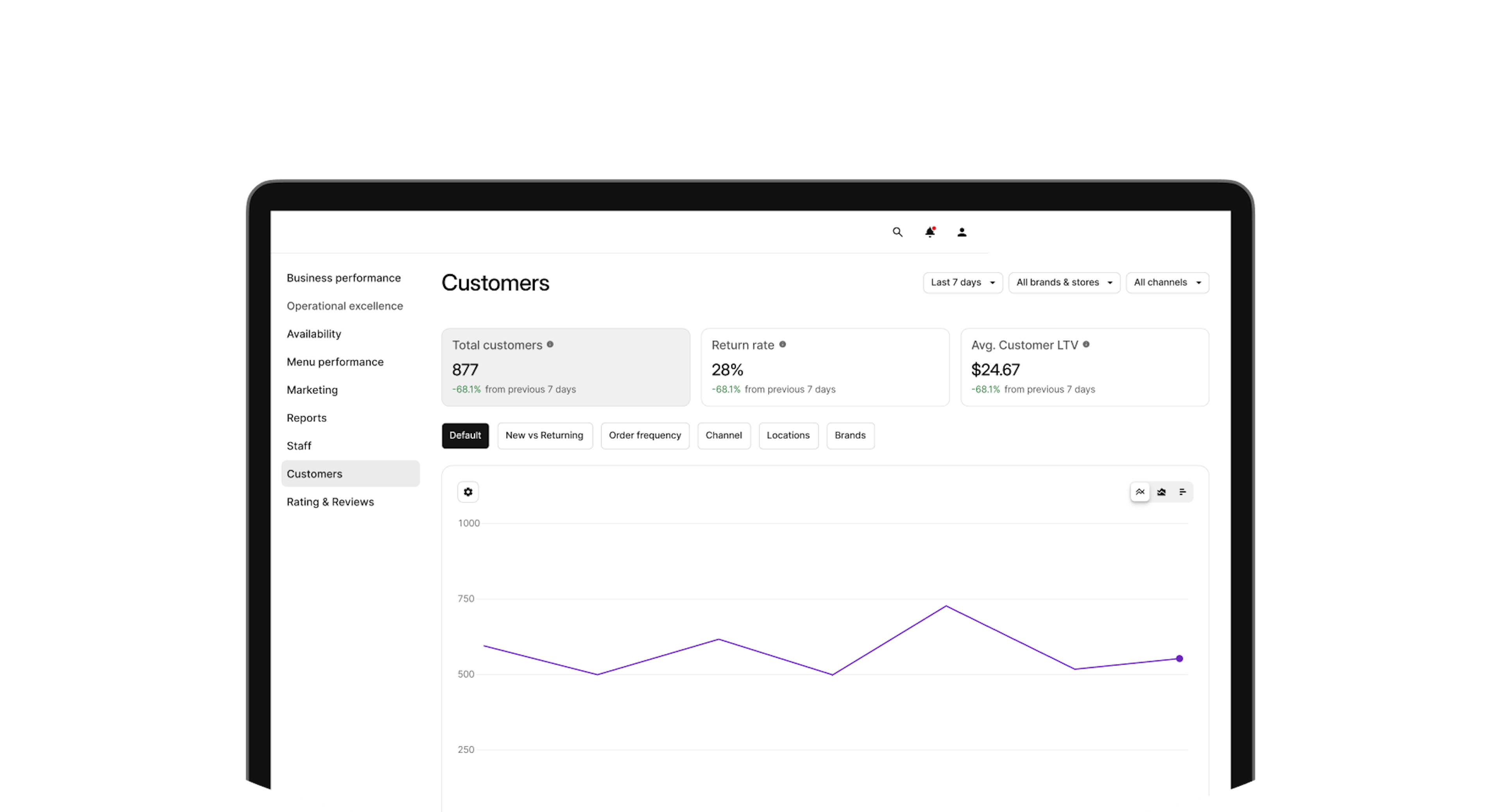The height and width of the screenshot is (812, 1501).
Task: Go to Menu performance page
Action: click(x=335, y=362)
